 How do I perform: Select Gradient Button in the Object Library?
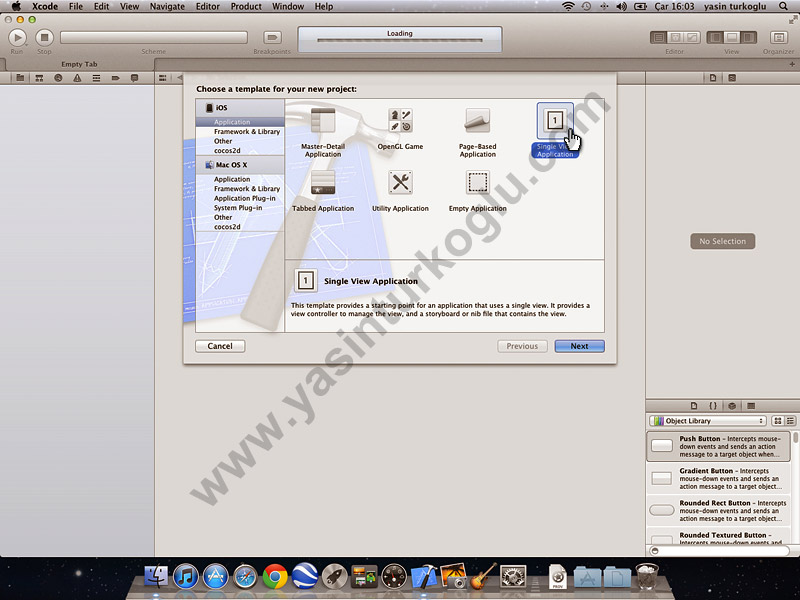pos(719,479)
